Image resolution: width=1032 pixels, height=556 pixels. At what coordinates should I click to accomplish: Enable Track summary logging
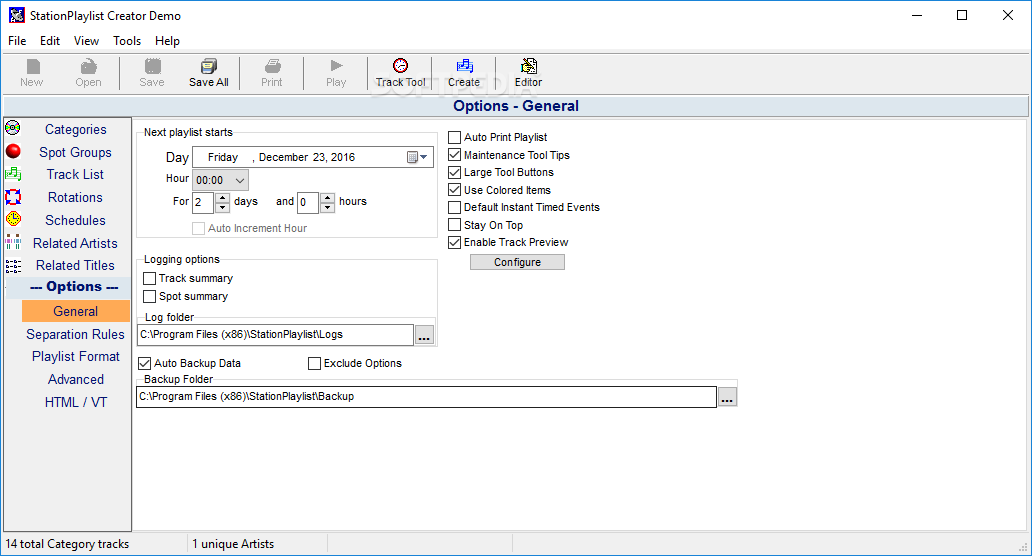point(149,278)
